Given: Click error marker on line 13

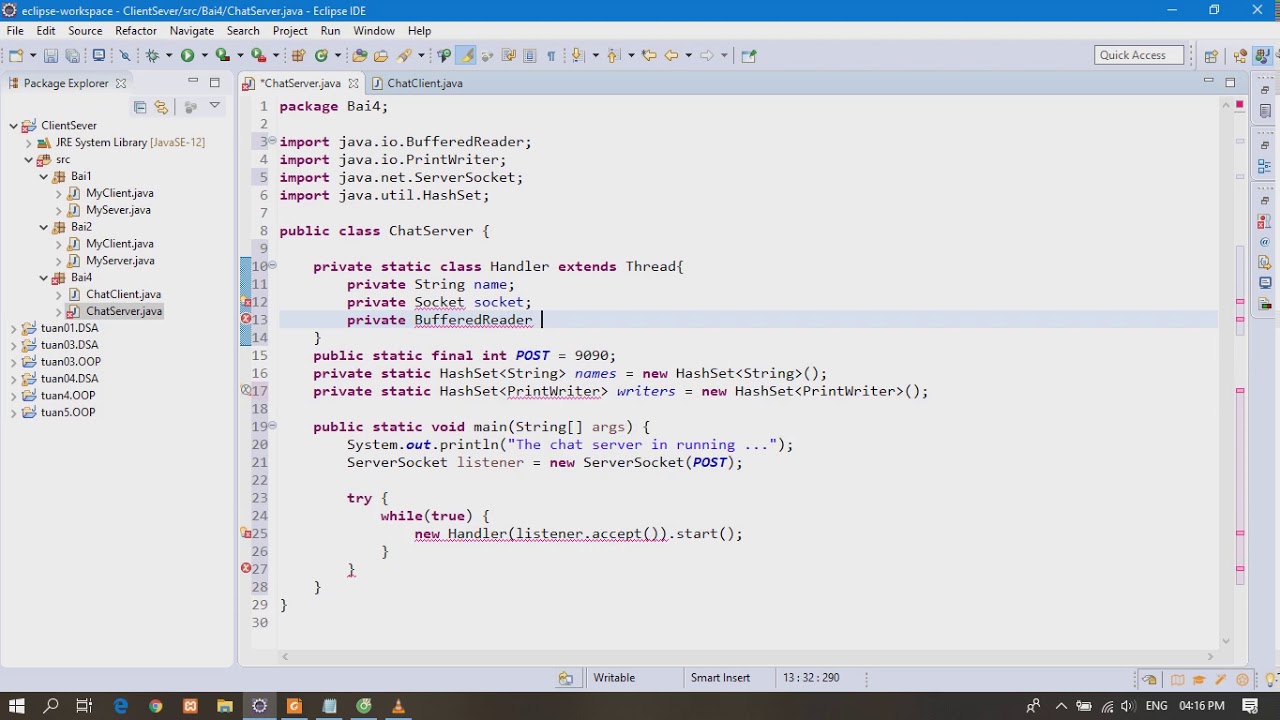Looking at the screenshot, I should [x=246, y=319].
